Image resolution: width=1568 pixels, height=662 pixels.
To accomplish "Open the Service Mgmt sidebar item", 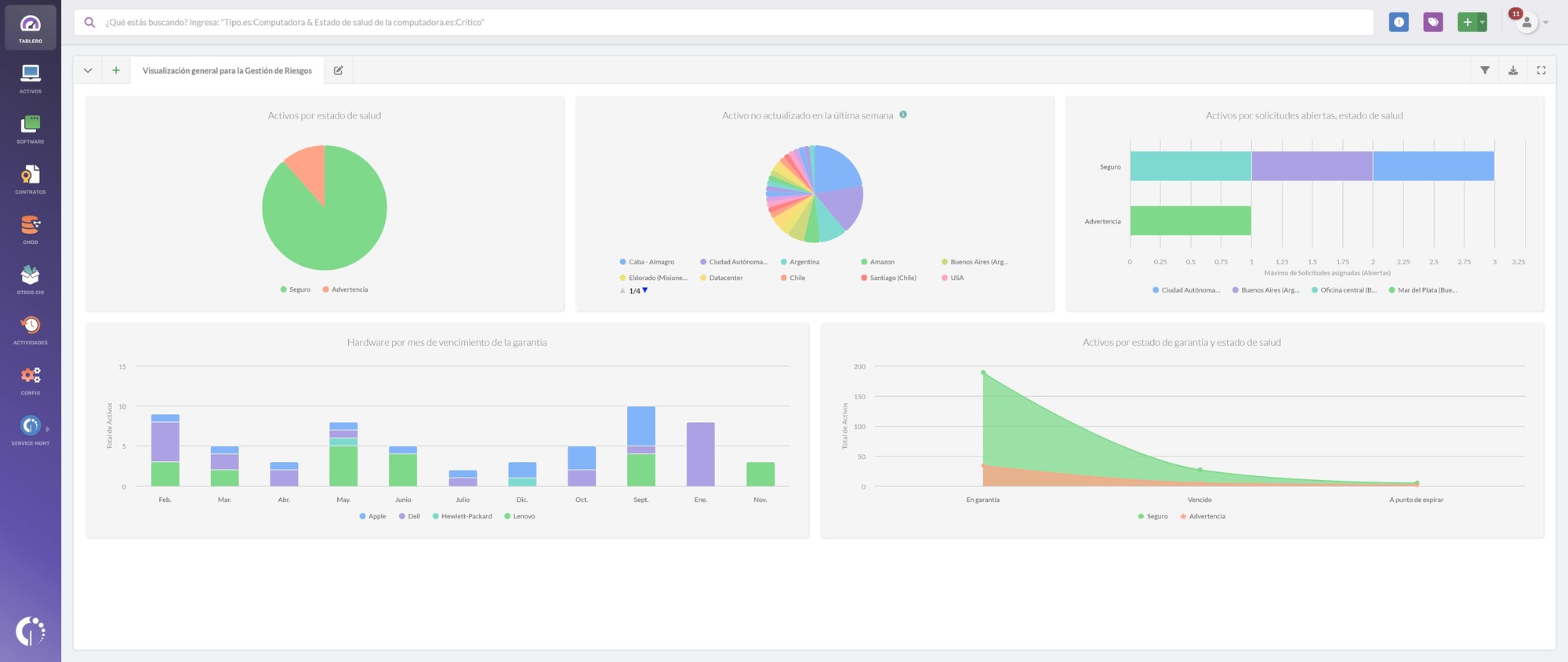I will (31, 430).
